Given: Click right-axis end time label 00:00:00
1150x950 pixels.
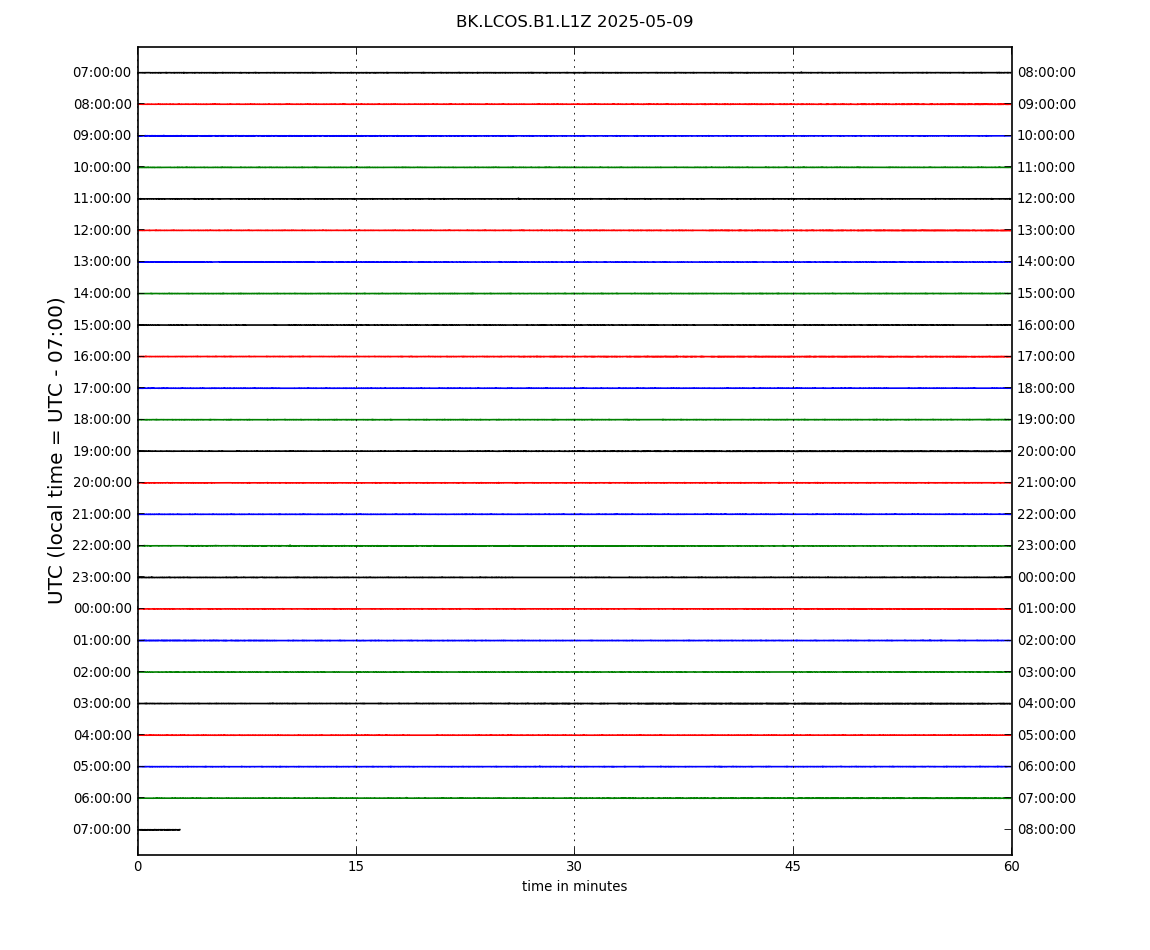Looking at the screenshot, I should [x=1047, y=577].
